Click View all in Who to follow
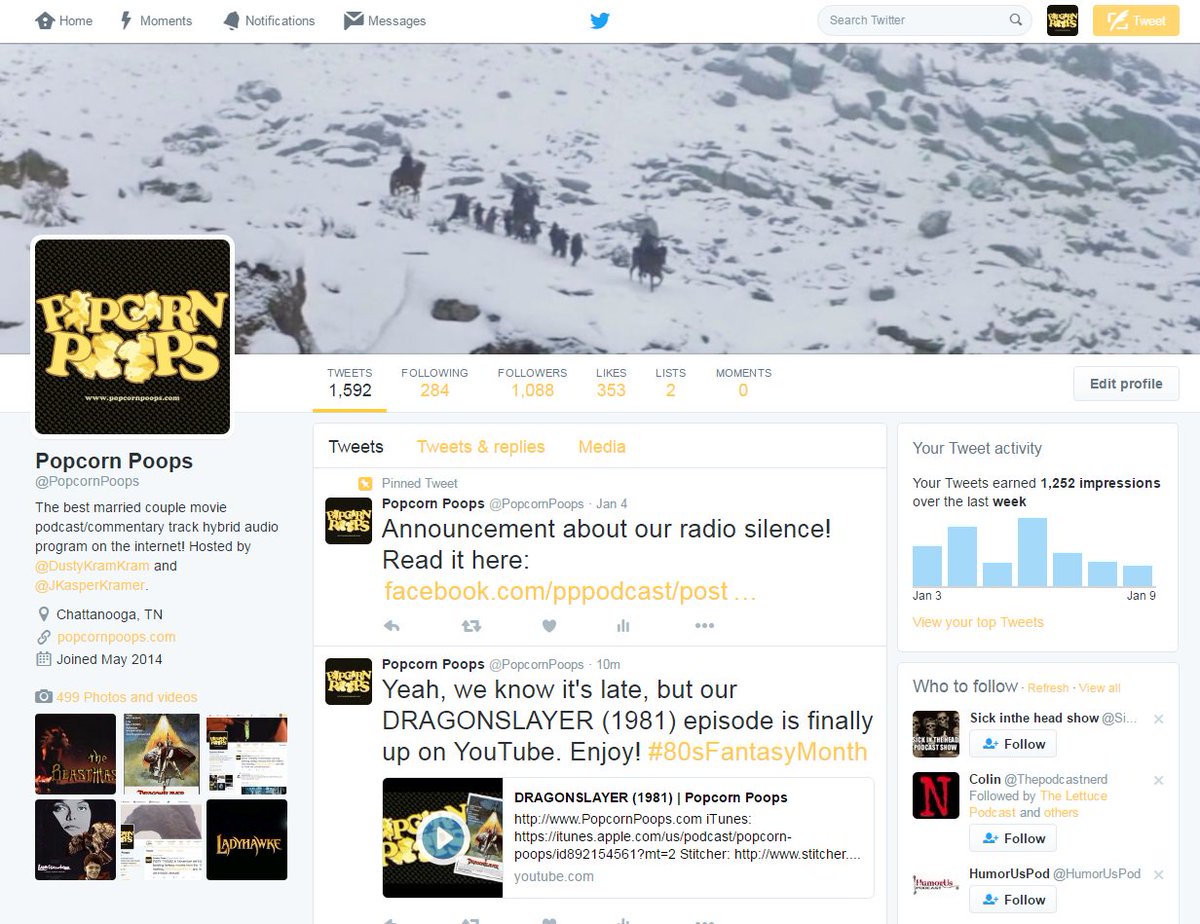1200x924 pixels. (x=1099, y=688)
